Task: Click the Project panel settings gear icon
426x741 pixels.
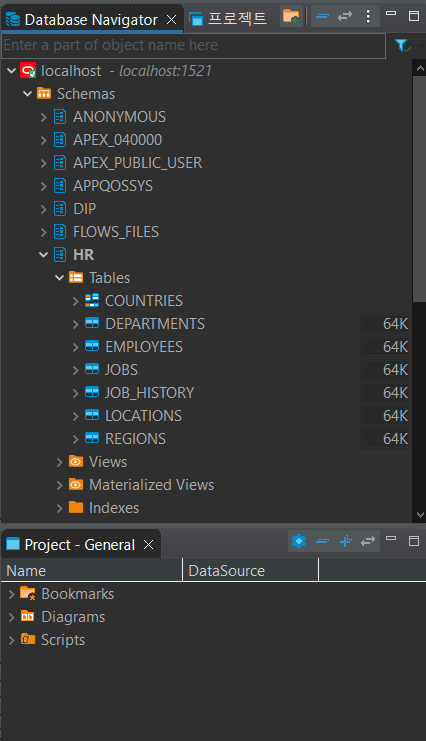Action: coord(299,541)
